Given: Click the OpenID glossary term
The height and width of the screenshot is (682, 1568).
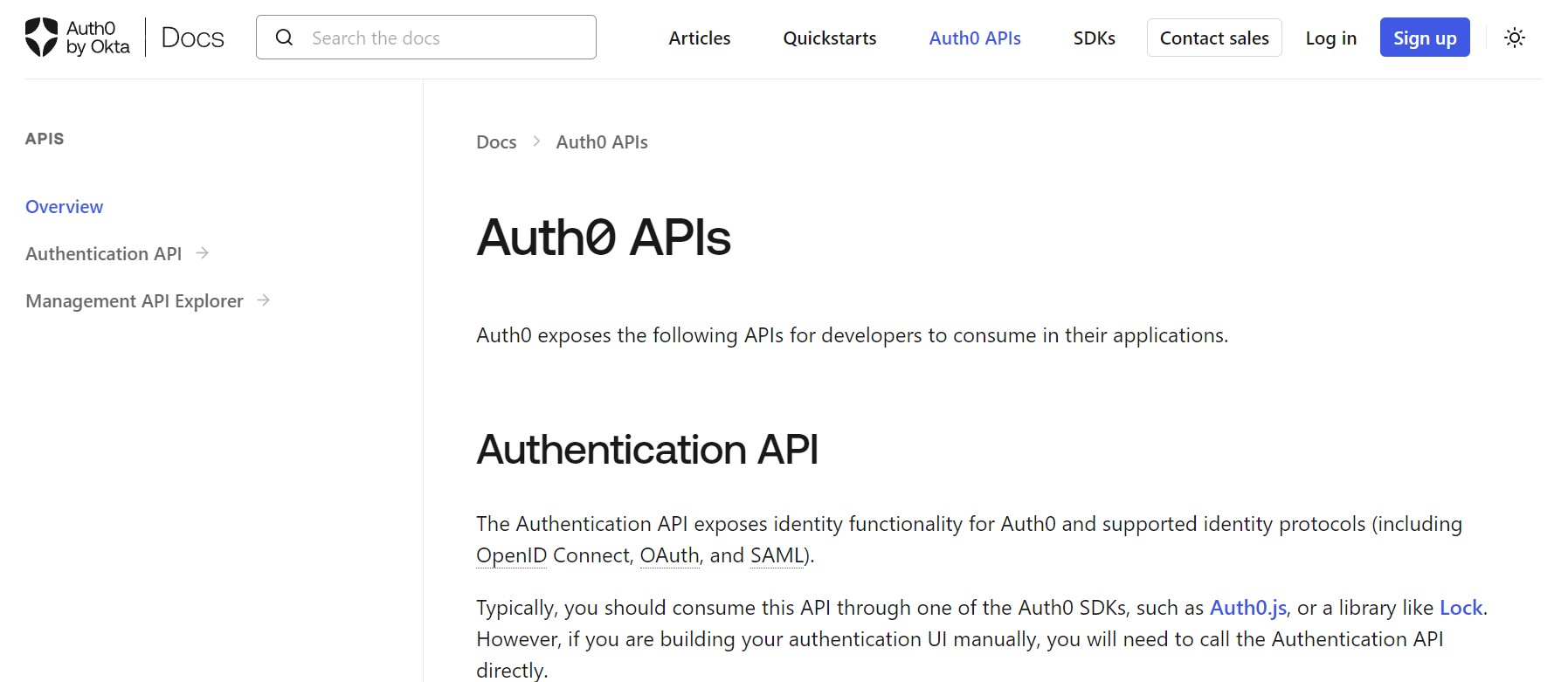Looking at the screenshot, I should (x=511, y=555).
